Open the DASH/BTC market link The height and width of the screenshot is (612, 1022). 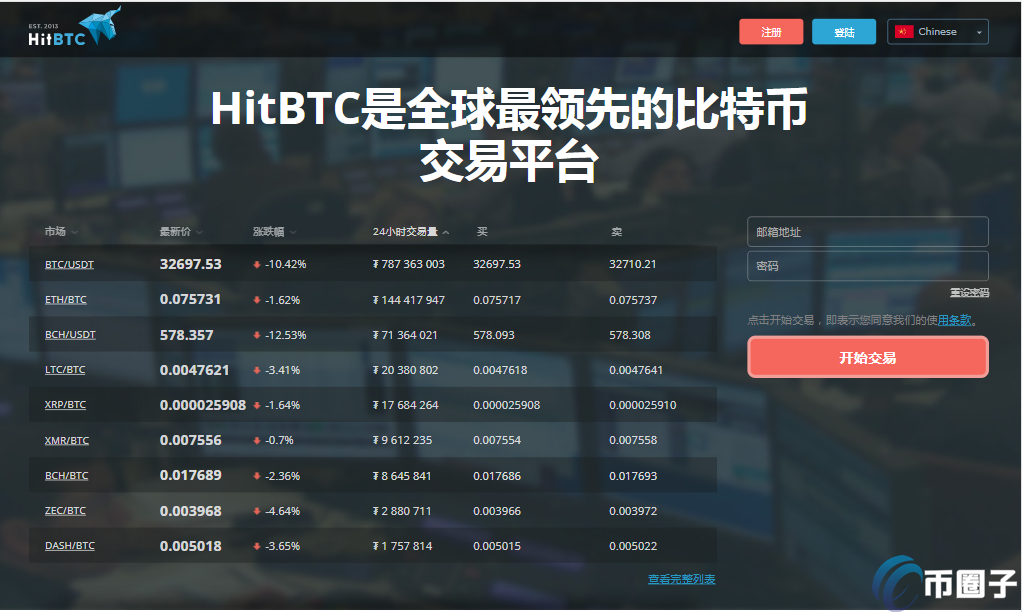click(x=69, y=546)
